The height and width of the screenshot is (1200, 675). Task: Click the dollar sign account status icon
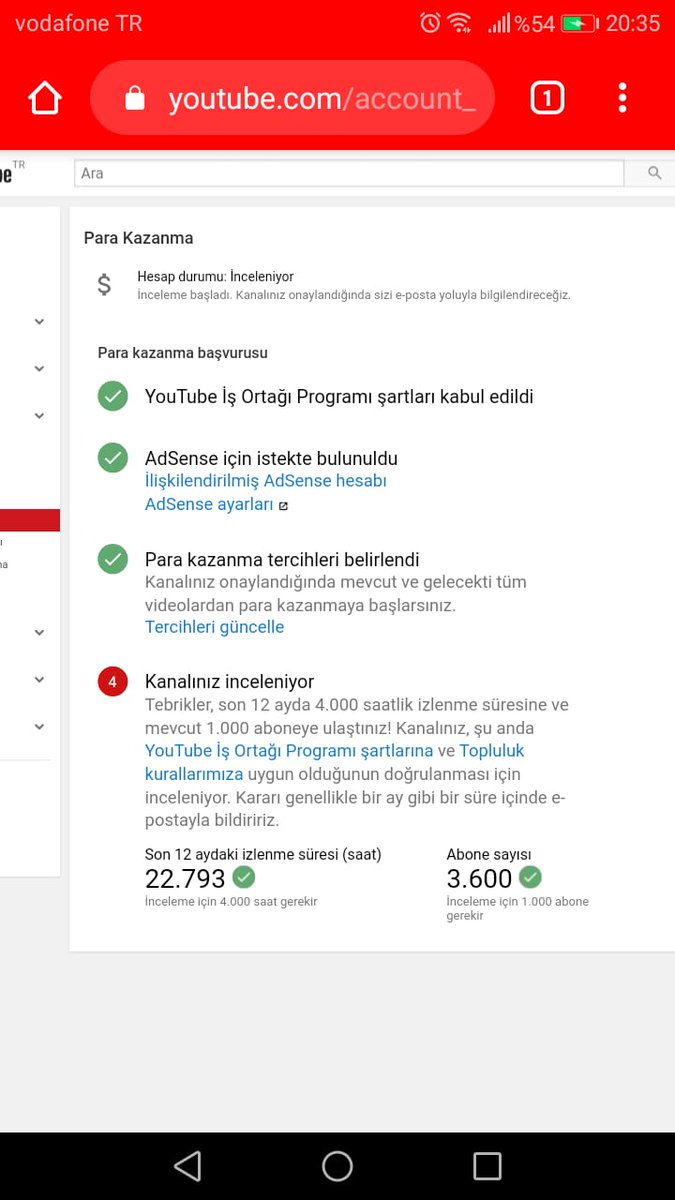point(104,285)
